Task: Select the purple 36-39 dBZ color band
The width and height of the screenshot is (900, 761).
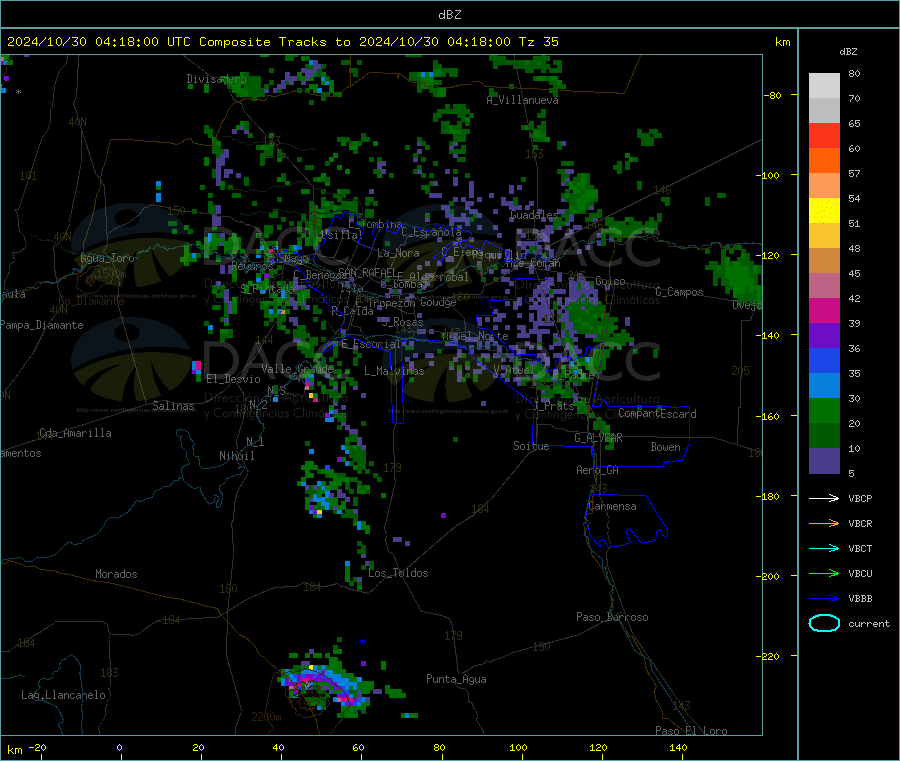Action: coord(824,336)
